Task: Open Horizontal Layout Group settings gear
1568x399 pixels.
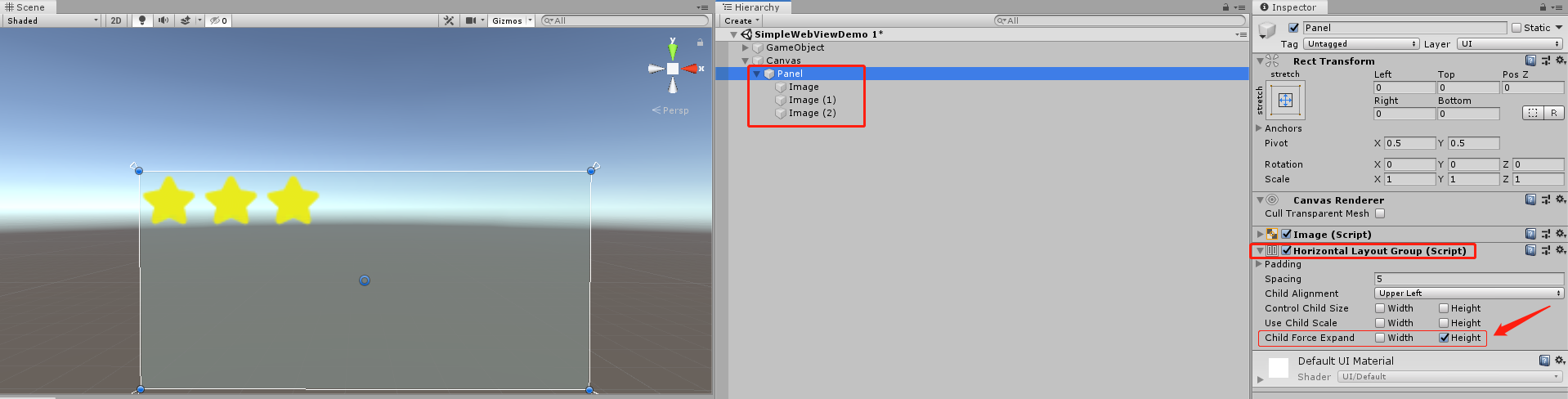Action: coord(1560,250)
